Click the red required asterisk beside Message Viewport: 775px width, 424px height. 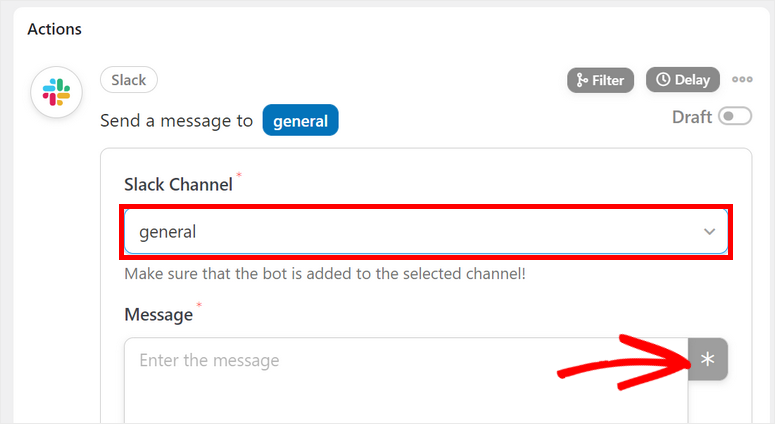(198, 305)
